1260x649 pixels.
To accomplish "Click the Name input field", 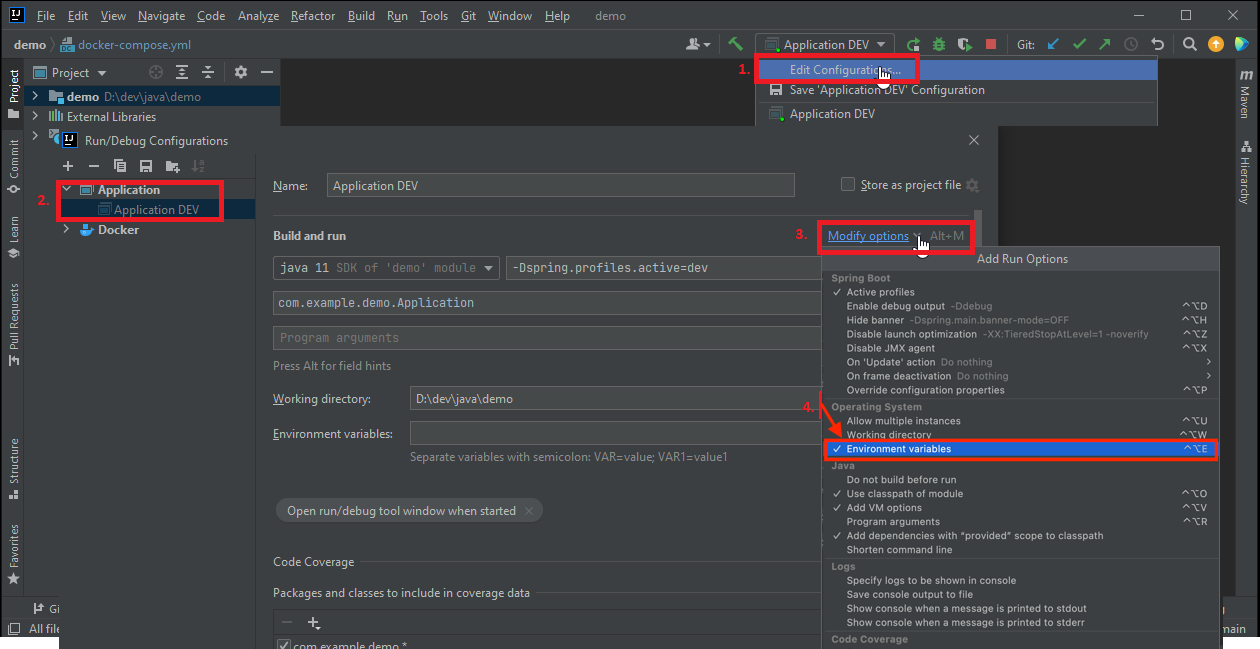I will pos(560,185).
